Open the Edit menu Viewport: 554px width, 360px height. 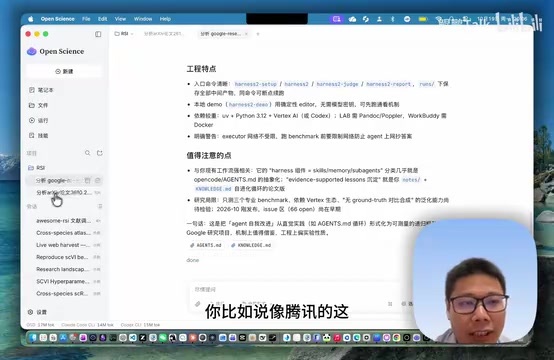(102, 19)
